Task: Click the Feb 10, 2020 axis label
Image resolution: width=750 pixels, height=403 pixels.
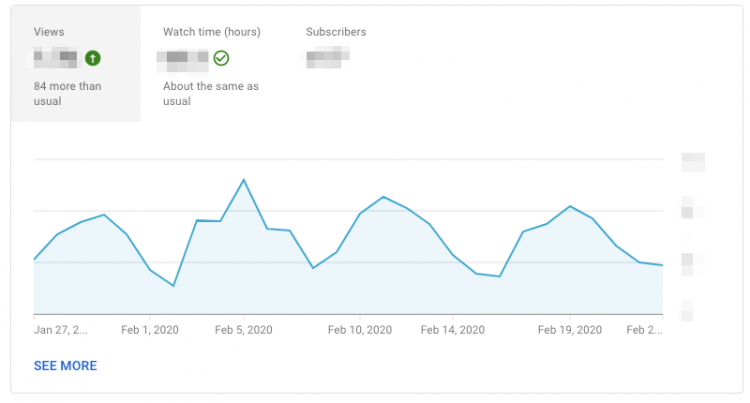Action: 360,329
